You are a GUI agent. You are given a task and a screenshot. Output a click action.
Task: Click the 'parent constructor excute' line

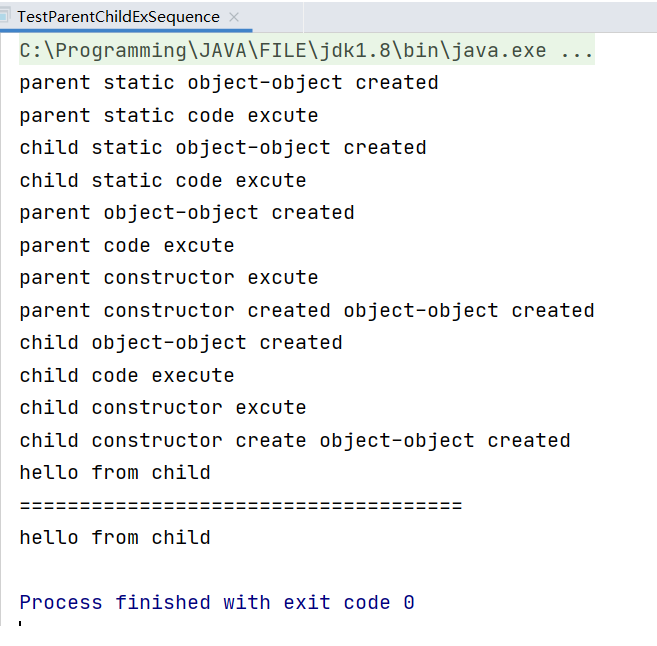[x=168, y=278]
